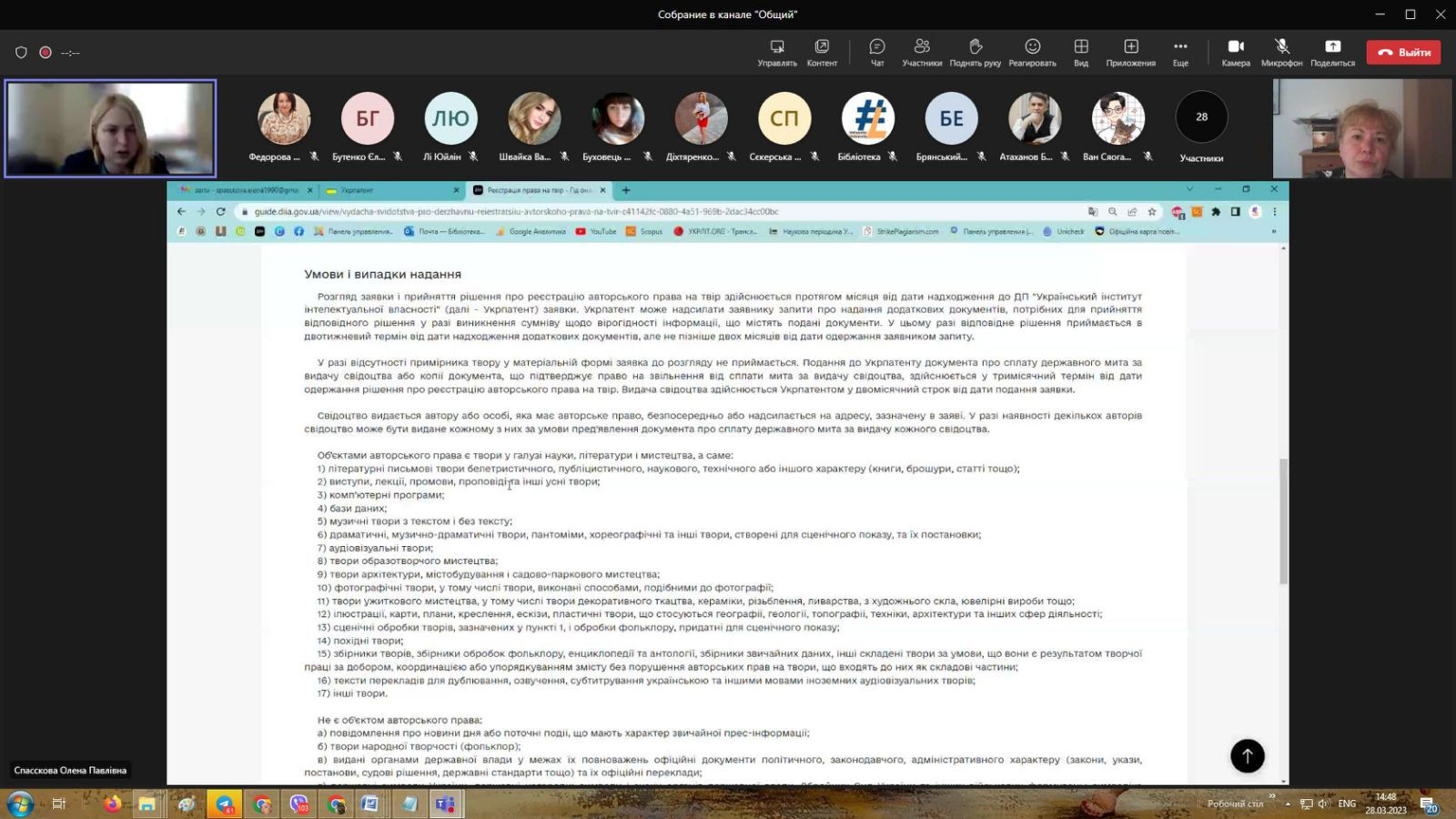
Task: Select Бутенко participant avatar БГ
Action: click(x=368, y=117)
